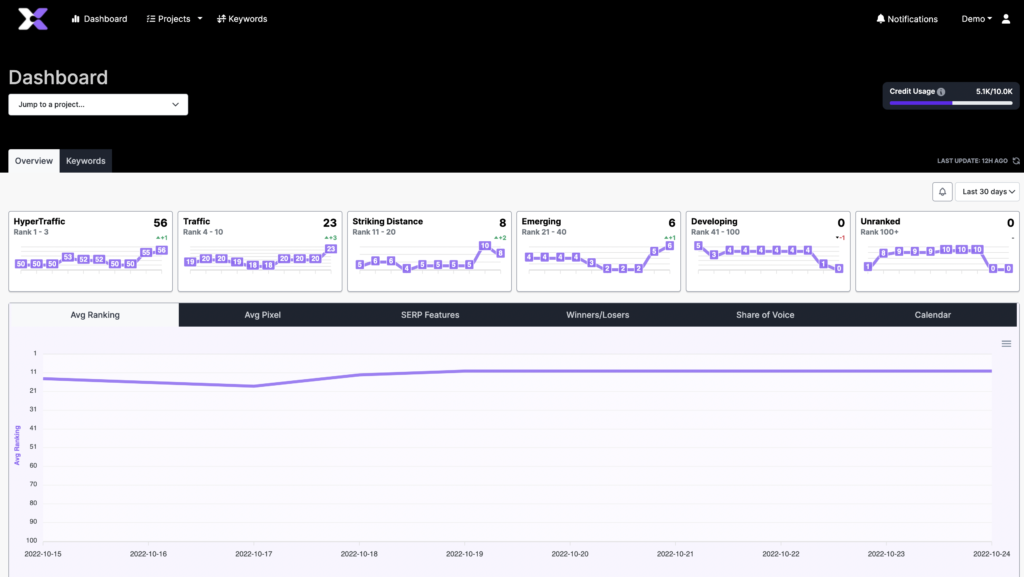The height and width of the screenshot is (577, 1024).
Task: Select the Avg Pixel chart tab
Action: [x=263, y=315]
